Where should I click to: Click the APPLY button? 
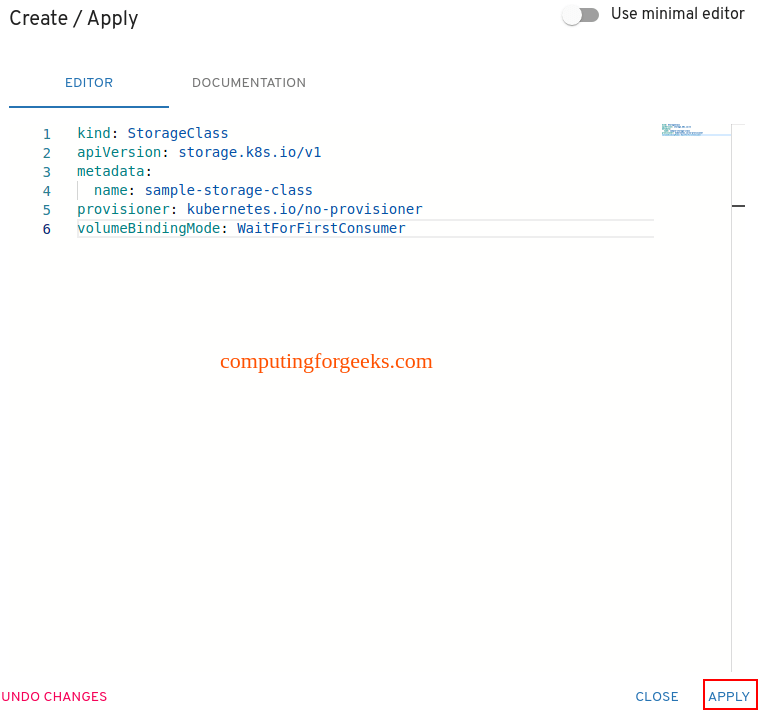[x=729, y=696]
